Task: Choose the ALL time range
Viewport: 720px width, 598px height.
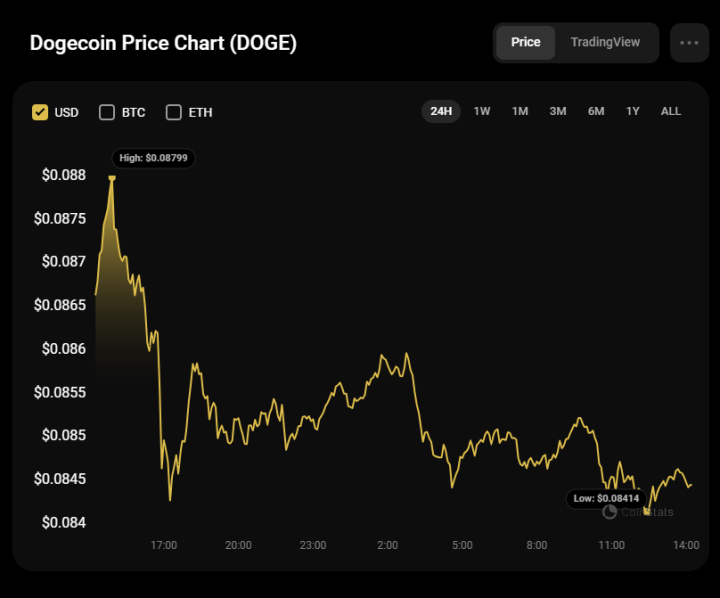Action: 671,111
